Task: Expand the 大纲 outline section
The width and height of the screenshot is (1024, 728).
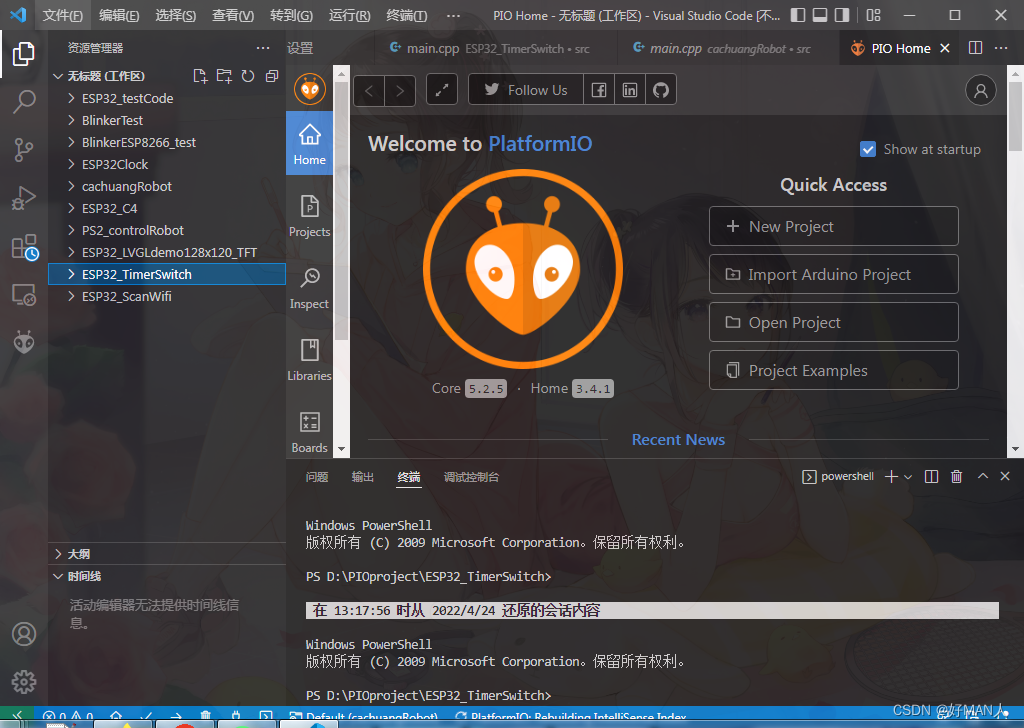Action: point(167,554)
